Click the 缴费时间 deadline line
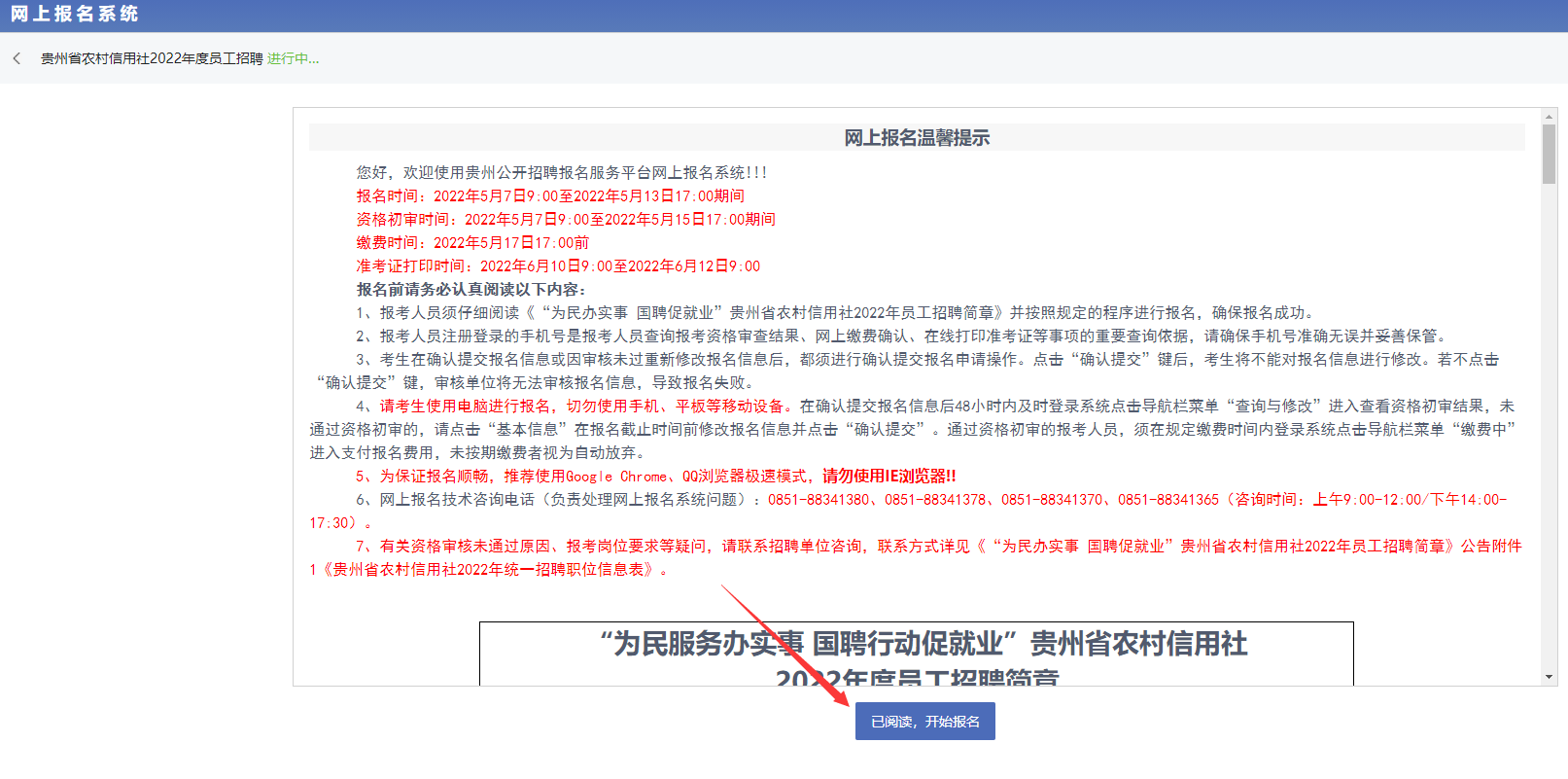The height and width of the screenshot is (779, 1568). 472,243
